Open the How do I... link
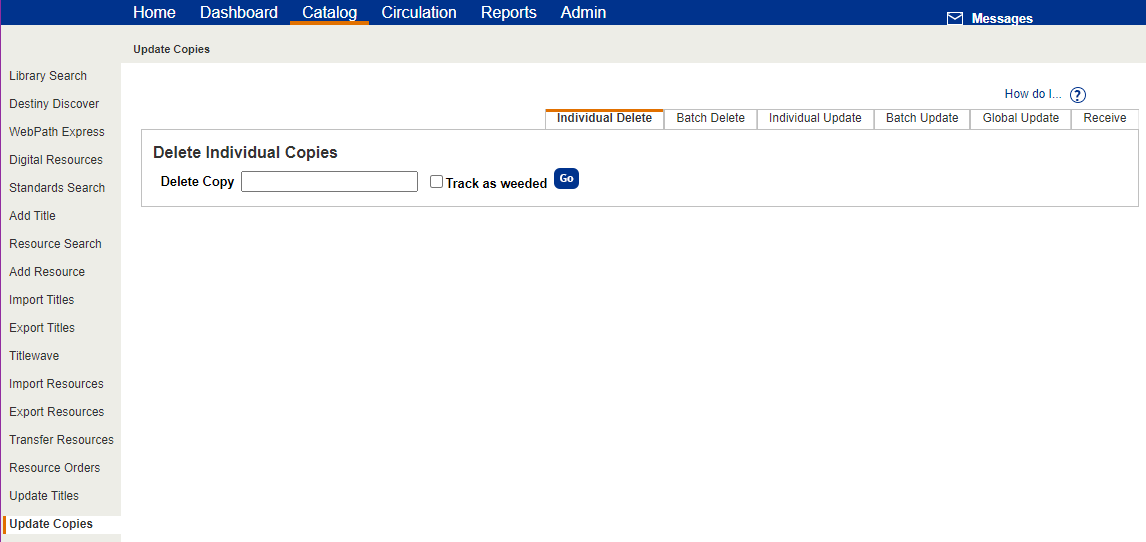This screenshot has width=1146, height=542. [x=1033, y=93]
